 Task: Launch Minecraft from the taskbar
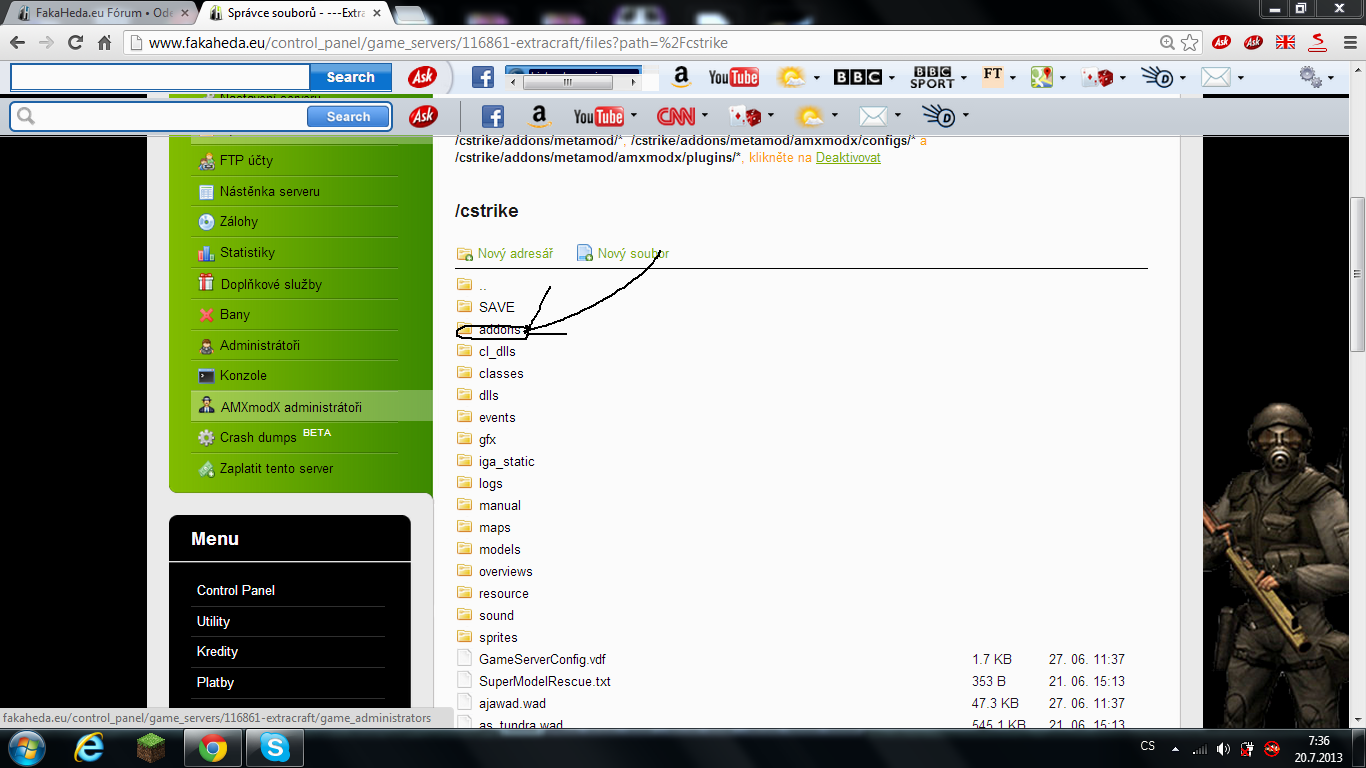click(x=153, y=747)
